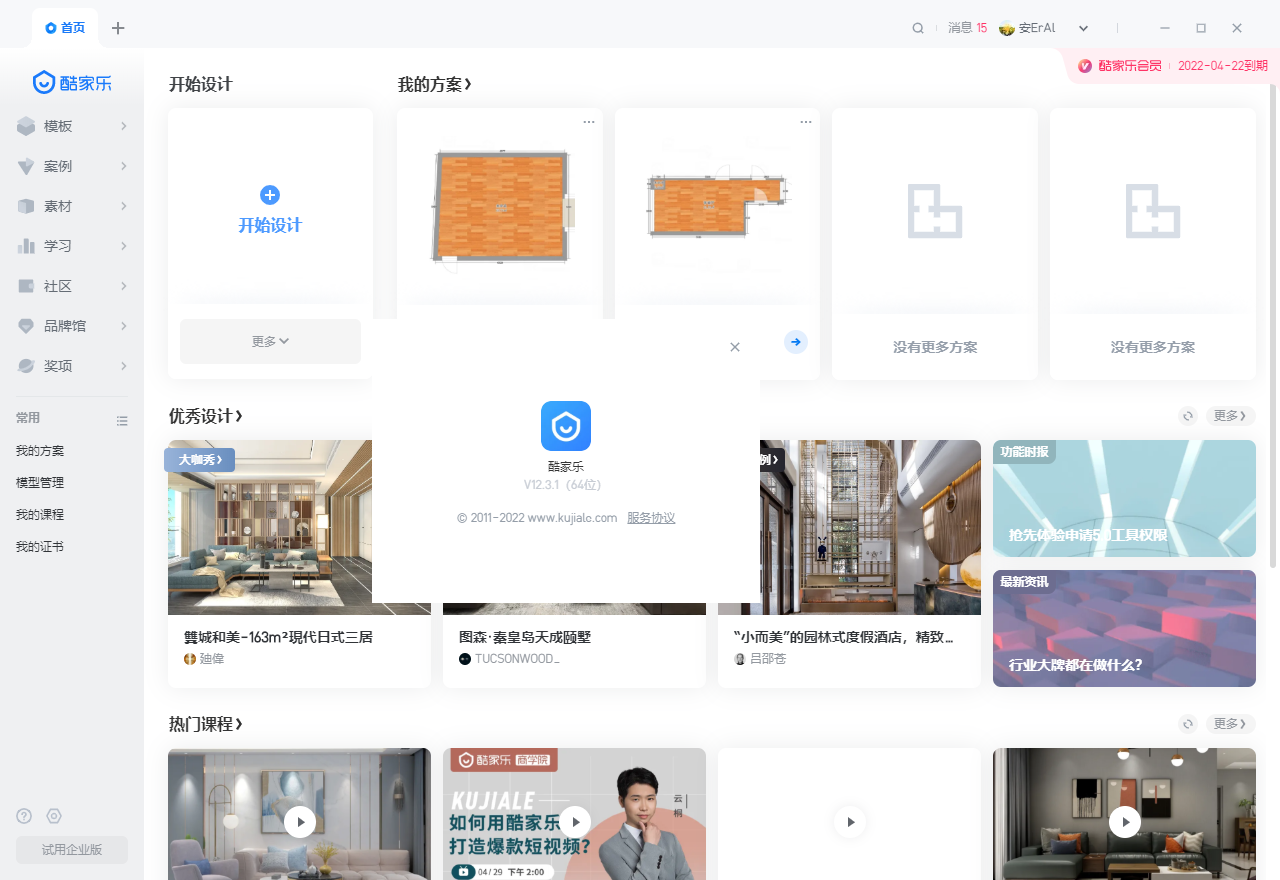Play the first course video
This screenshot has height=880, width=1280.
(300, 822)
